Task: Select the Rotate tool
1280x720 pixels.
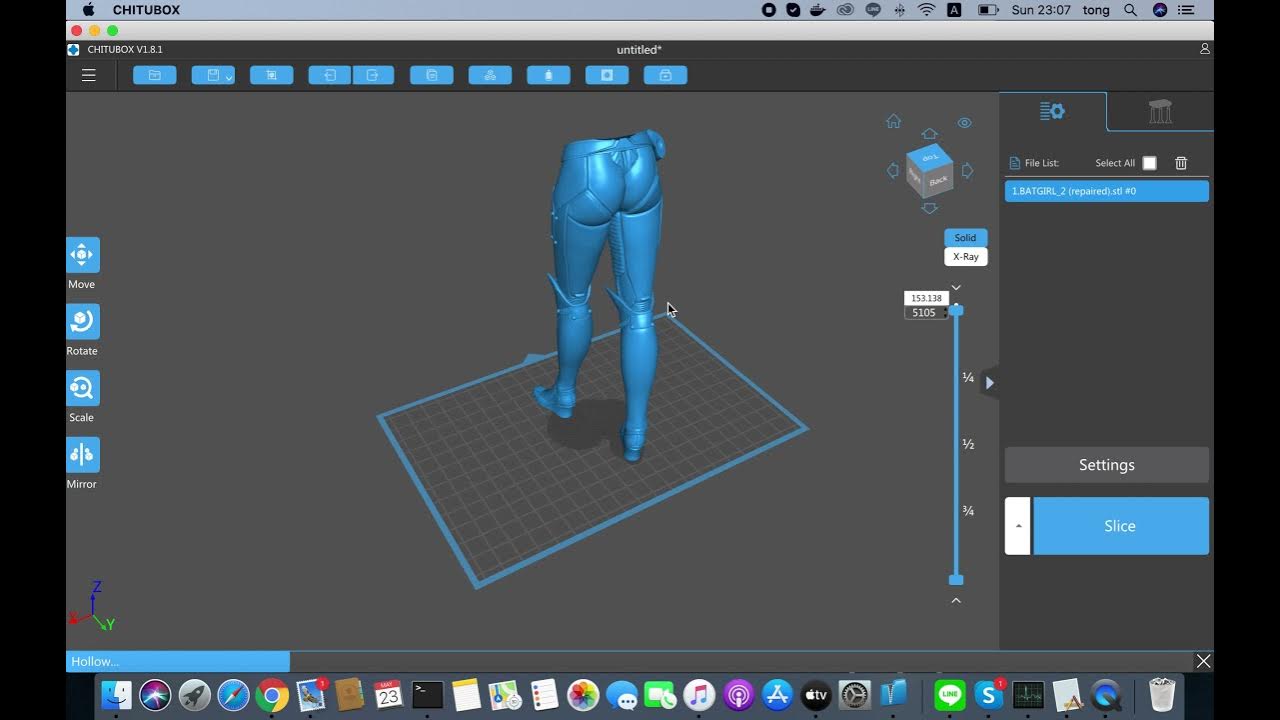Action: 82,321
